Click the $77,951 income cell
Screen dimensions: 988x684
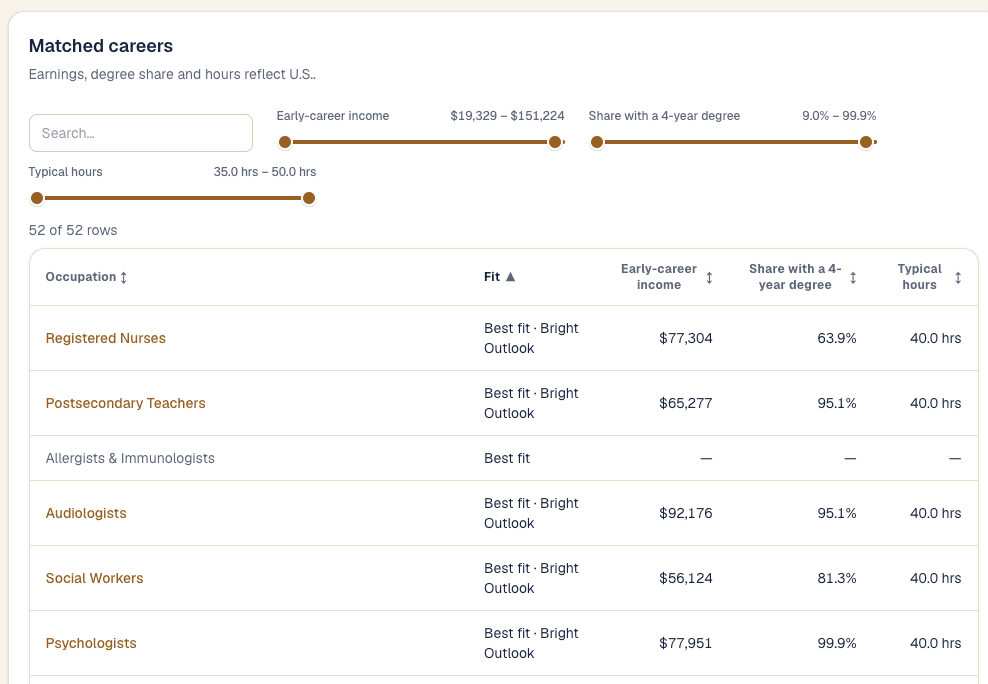686,643
